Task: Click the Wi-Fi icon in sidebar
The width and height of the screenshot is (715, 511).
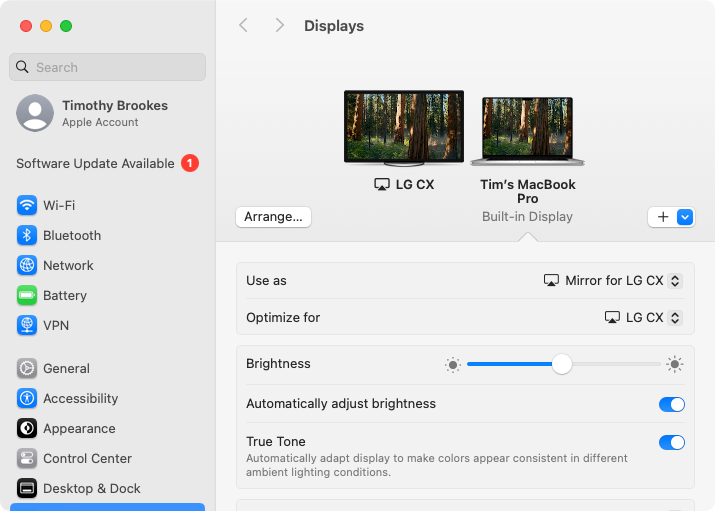Action: (27, 205)
